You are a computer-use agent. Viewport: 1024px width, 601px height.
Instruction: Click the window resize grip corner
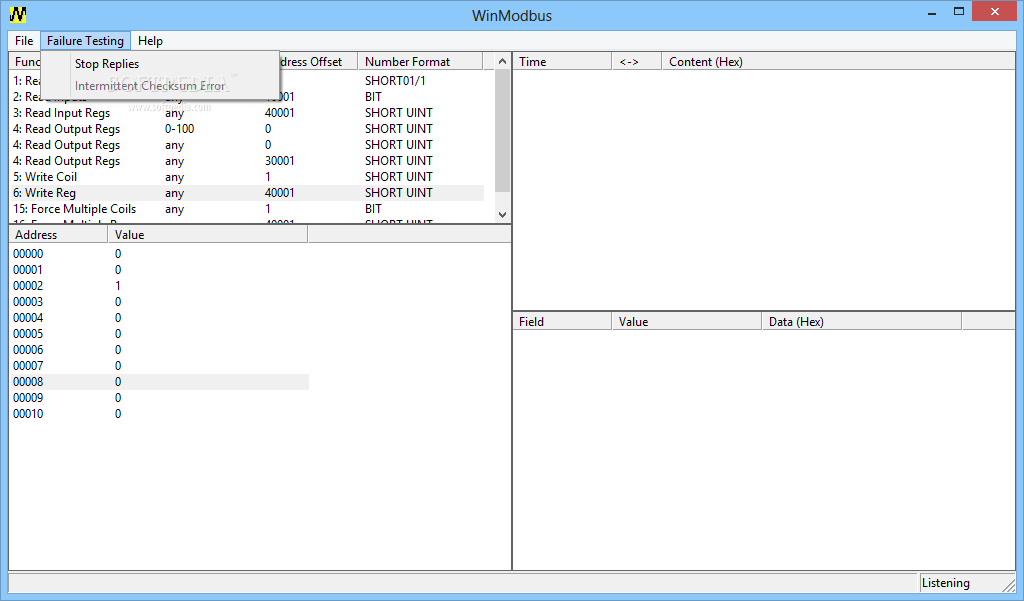(x=1009, y=585)
